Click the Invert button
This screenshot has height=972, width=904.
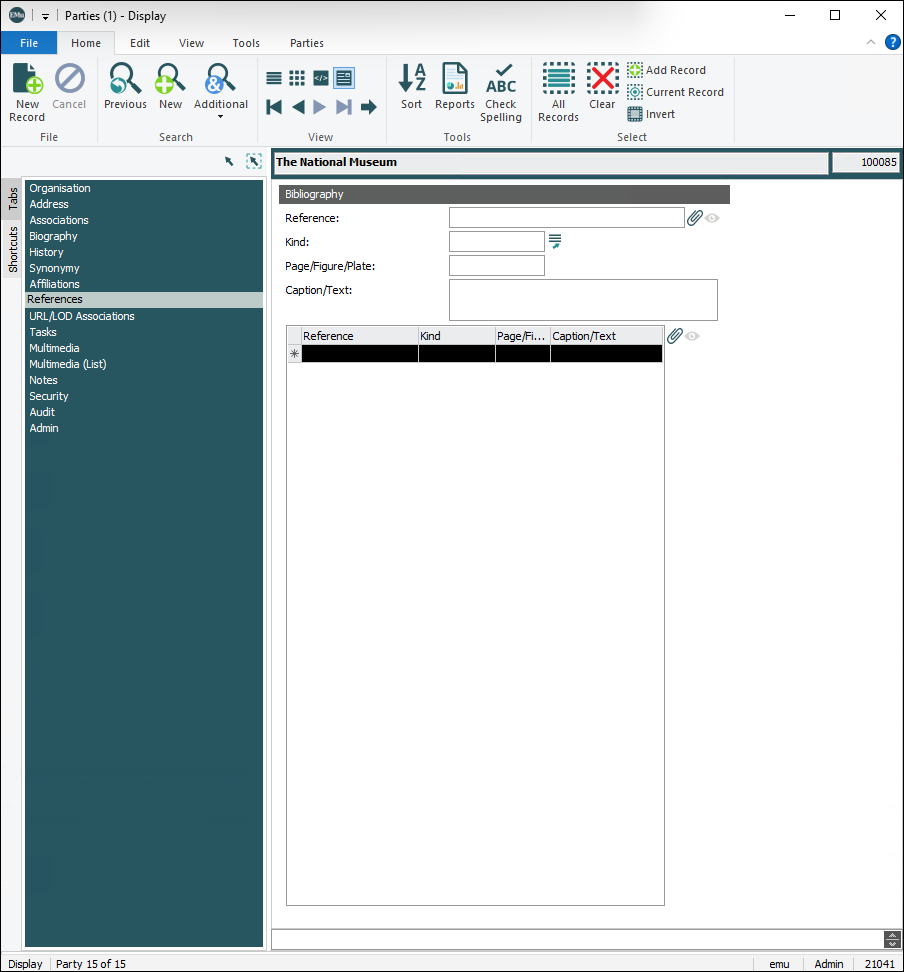pyautogui.click(x=652, y=114)
